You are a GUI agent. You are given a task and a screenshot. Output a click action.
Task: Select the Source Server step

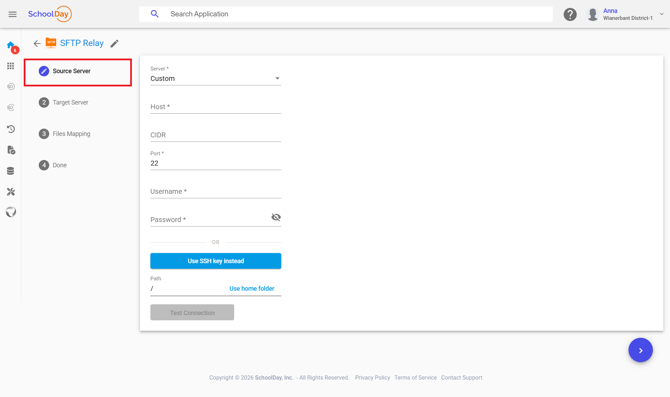click(x=78, y=71)
